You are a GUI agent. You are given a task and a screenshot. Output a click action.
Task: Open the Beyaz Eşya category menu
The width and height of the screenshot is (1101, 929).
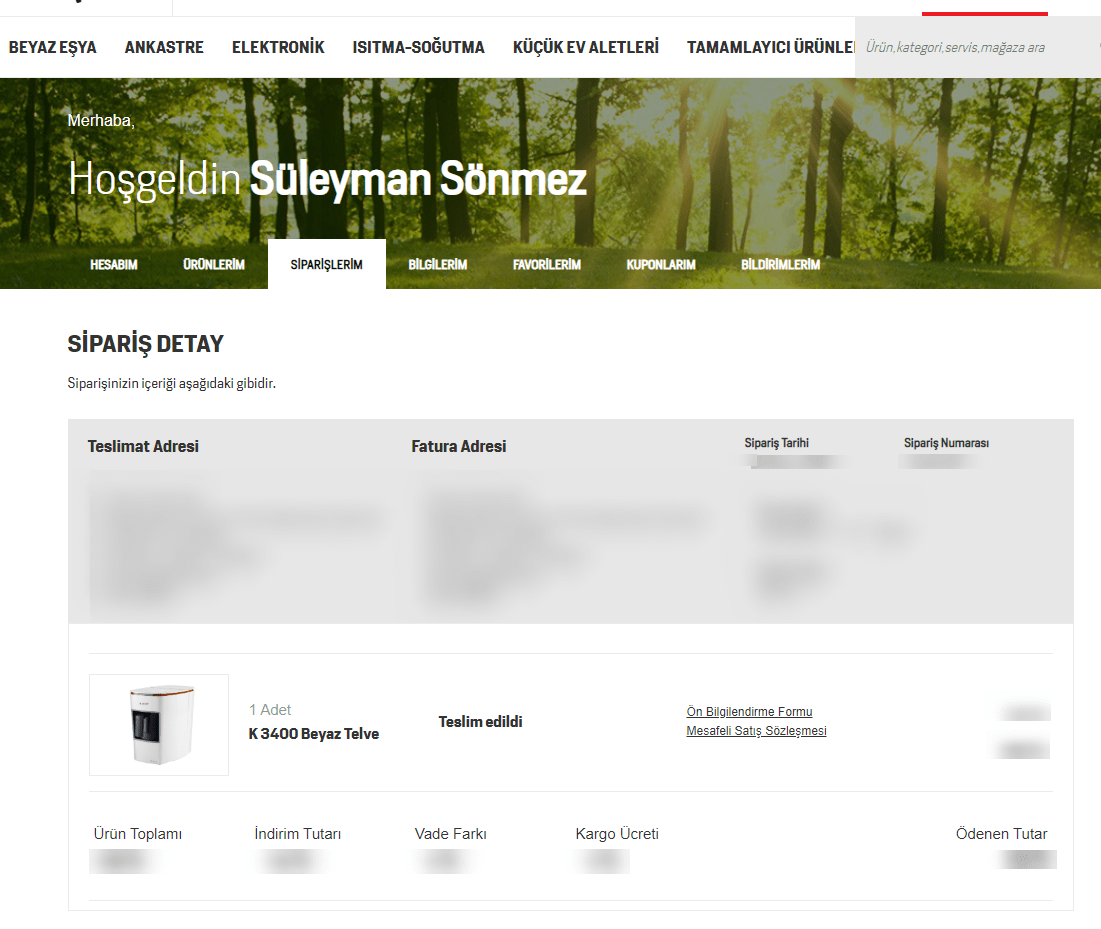pyautogui.click(x=53, y=47)
